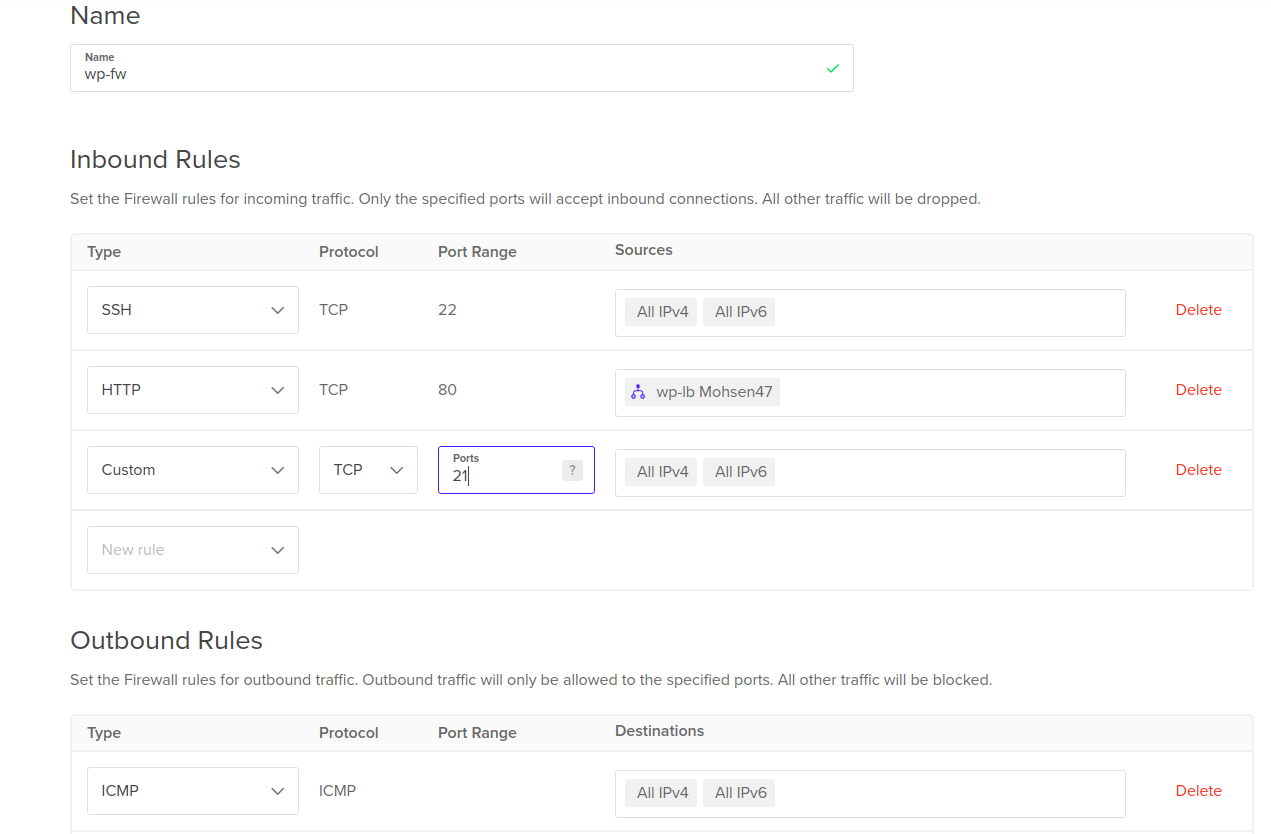Click the load balancer icon in wp-lb Mohsen47 tag

tap(638, 392)
